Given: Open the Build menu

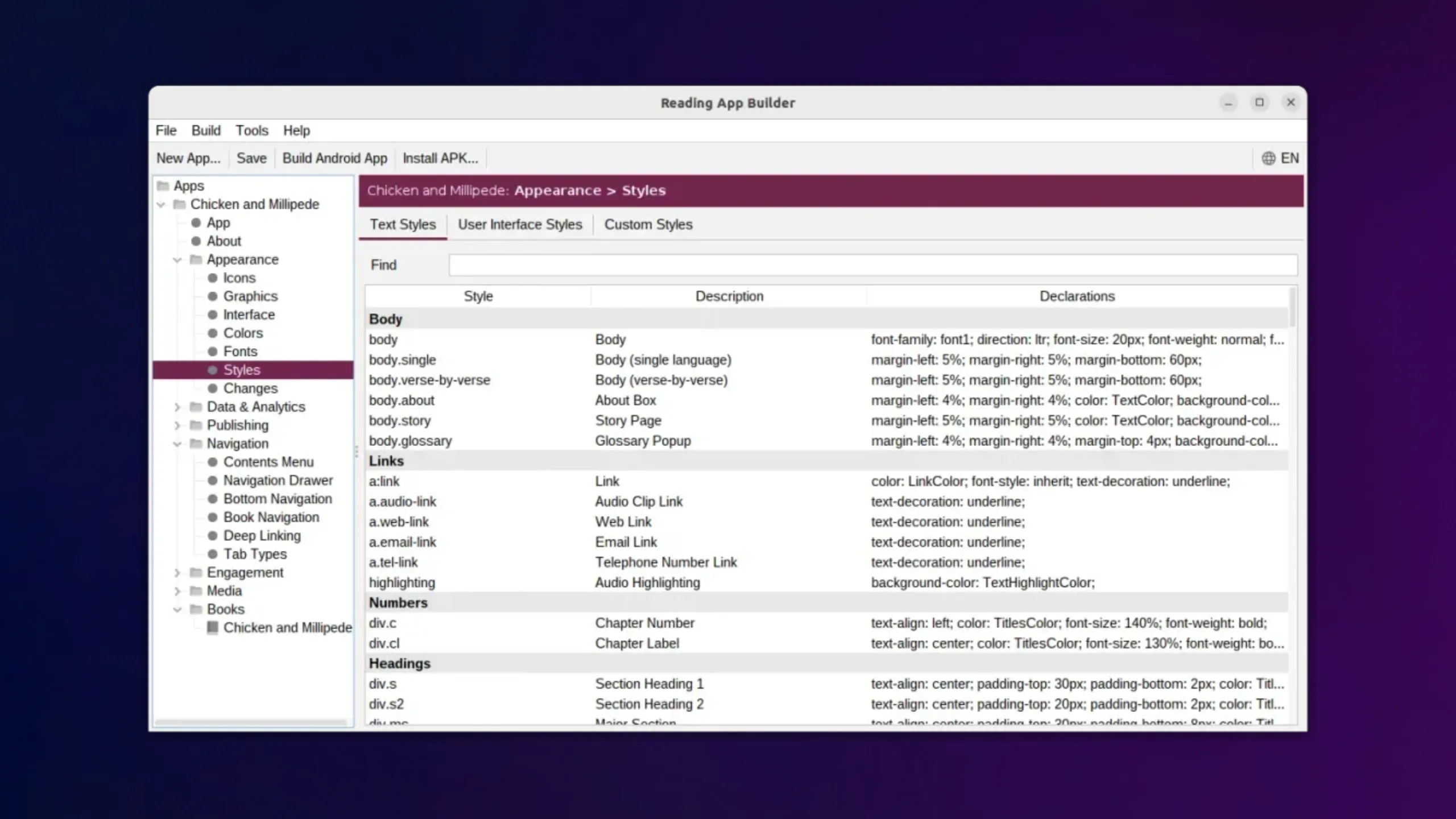Looking at the screenshot, I should click(206, 130).
